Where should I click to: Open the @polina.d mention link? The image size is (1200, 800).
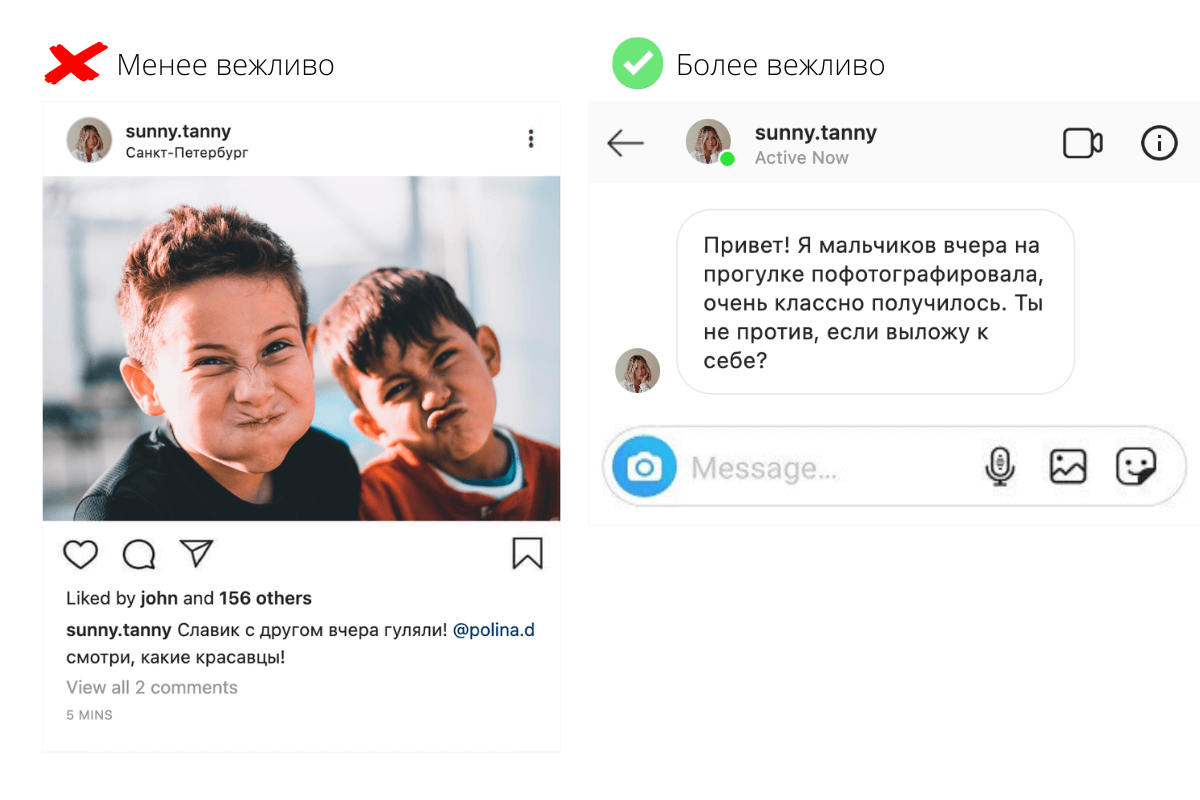pyautogui.click(x=494, y=630)
